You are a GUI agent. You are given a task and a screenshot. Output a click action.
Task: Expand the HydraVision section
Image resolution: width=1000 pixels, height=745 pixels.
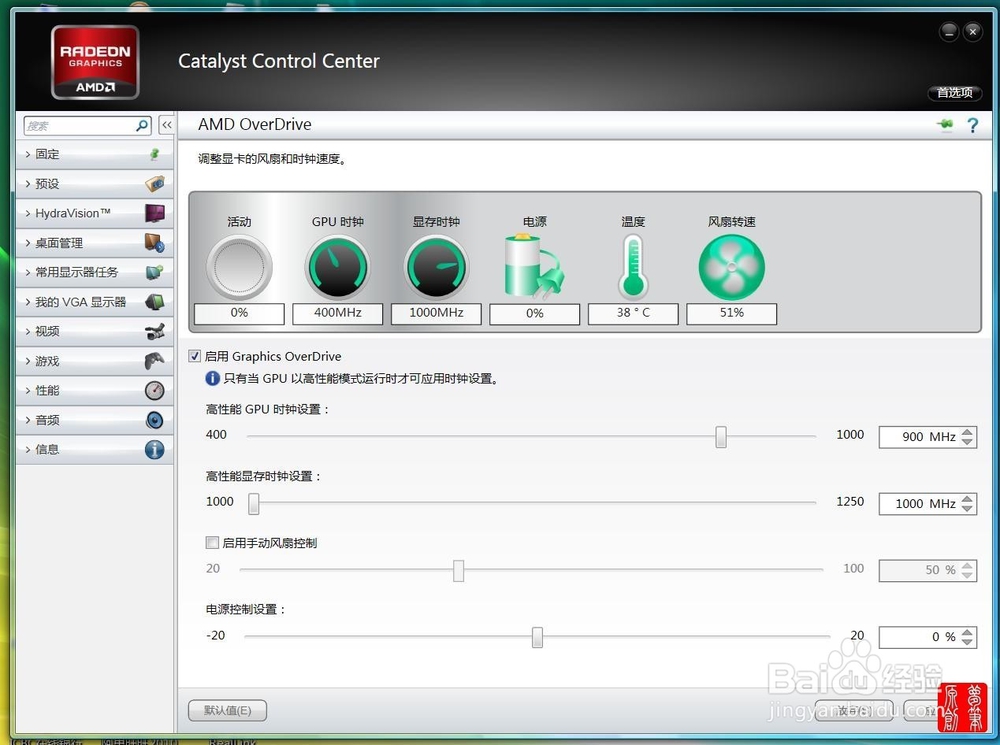(x=94, y=213)
